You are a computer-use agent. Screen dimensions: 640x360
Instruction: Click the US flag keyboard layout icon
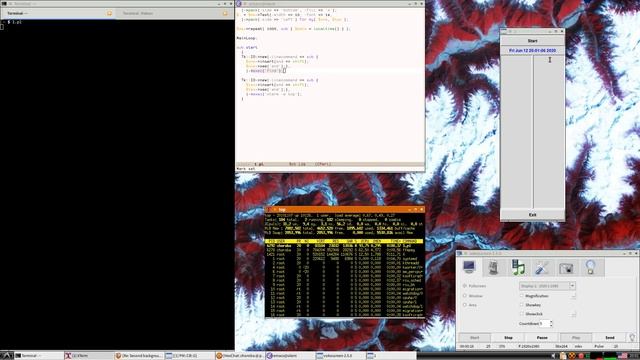pos(623,356)
